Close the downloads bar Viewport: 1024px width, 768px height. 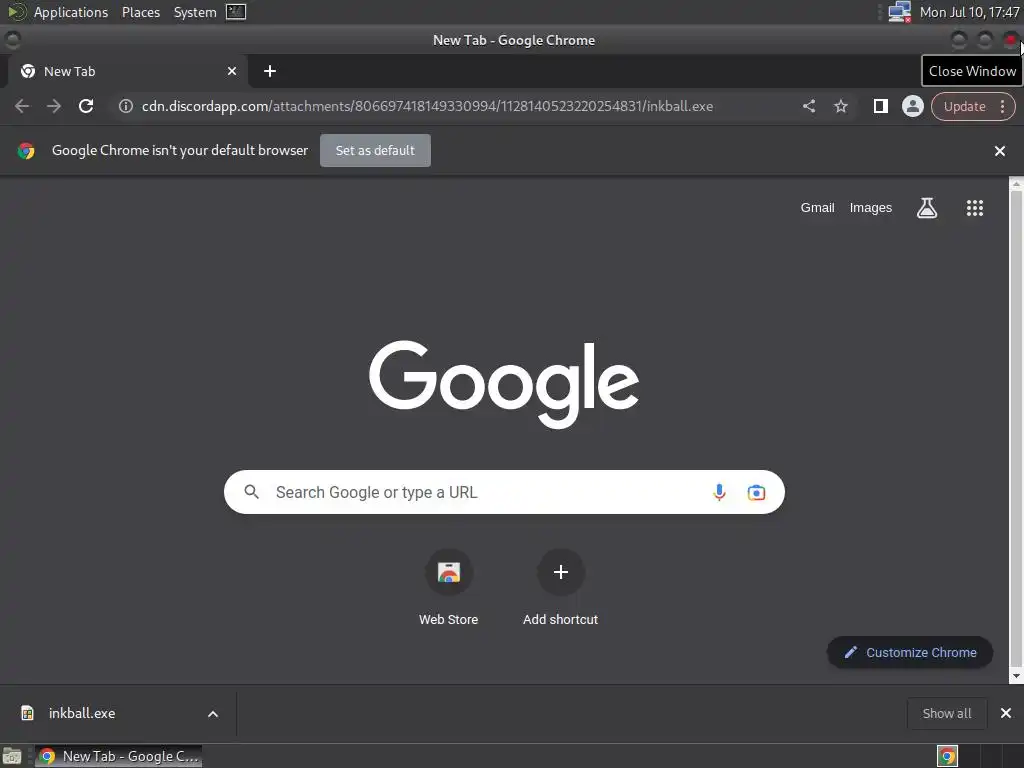pos(1006,713)
